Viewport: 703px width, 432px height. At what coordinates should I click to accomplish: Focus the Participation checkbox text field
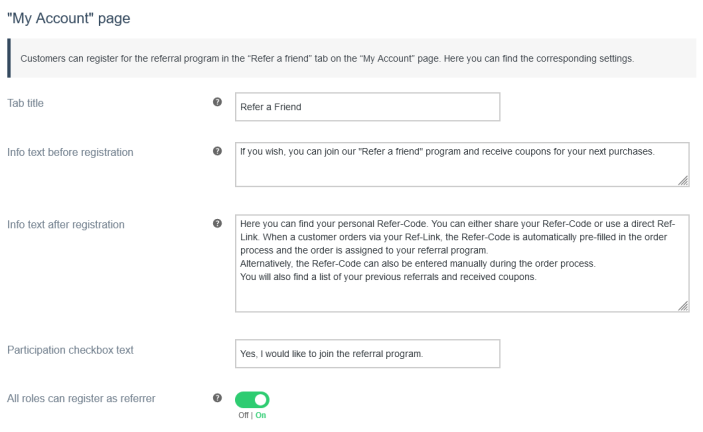tap(366, 353)
